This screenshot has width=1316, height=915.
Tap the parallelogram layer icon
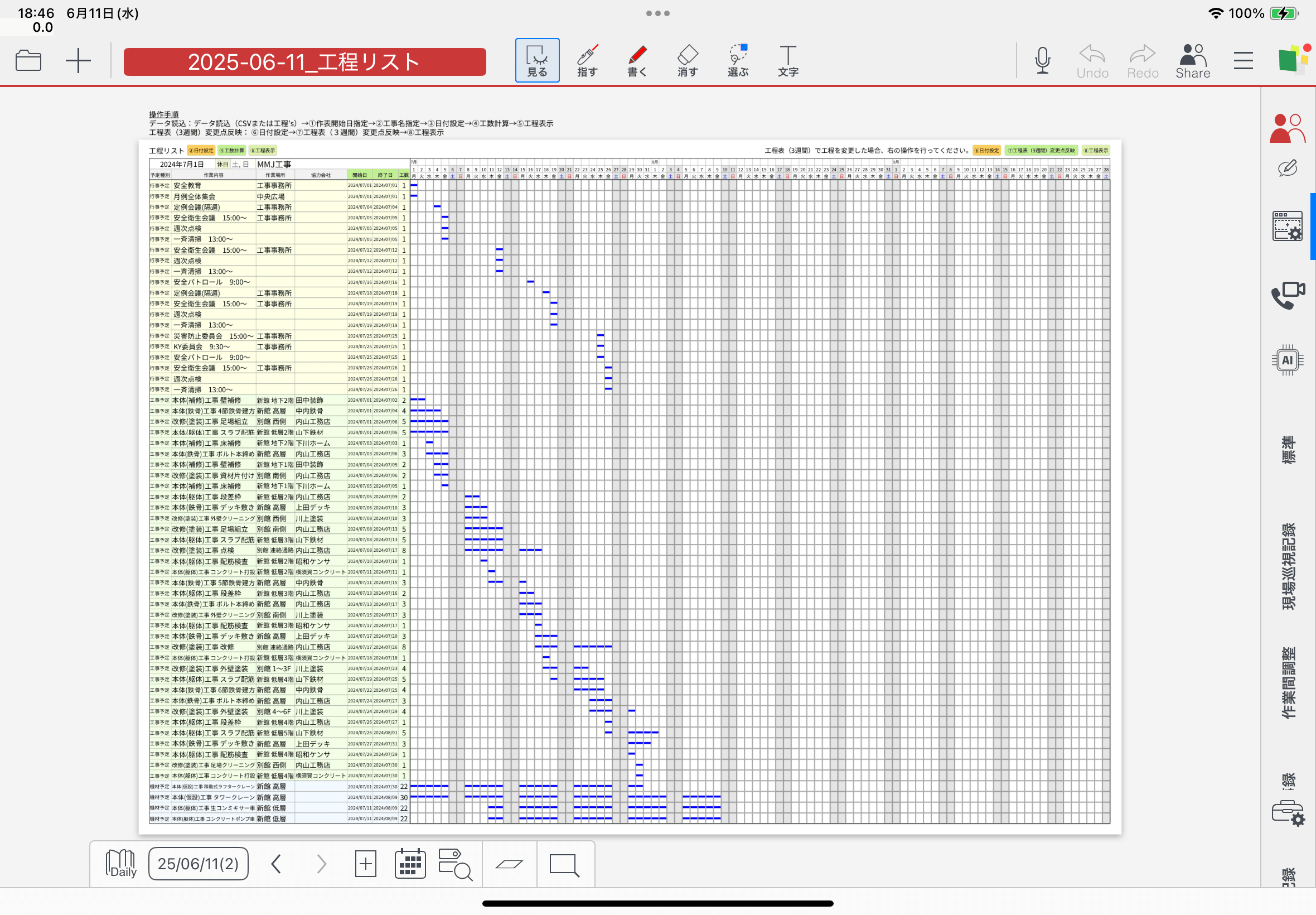tap(509, 864)
